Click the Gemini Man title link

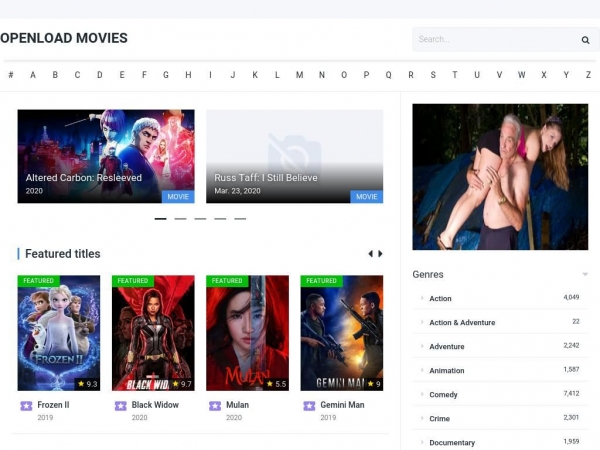(342, 405)
